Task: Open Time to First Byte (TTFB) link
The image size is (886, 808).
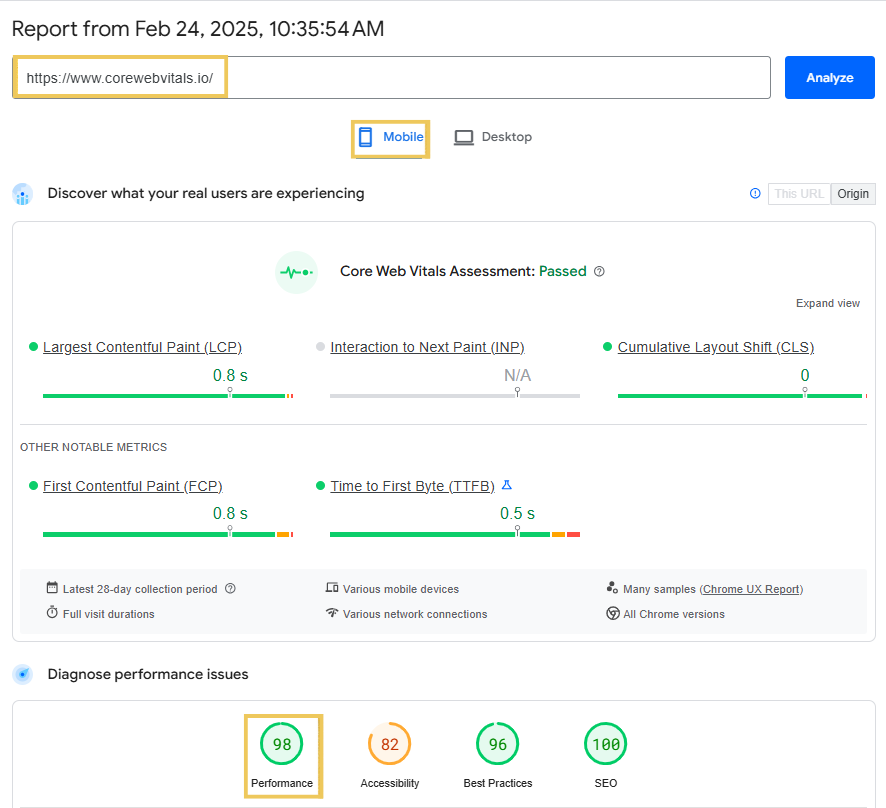Action: [x=412, y=486]
